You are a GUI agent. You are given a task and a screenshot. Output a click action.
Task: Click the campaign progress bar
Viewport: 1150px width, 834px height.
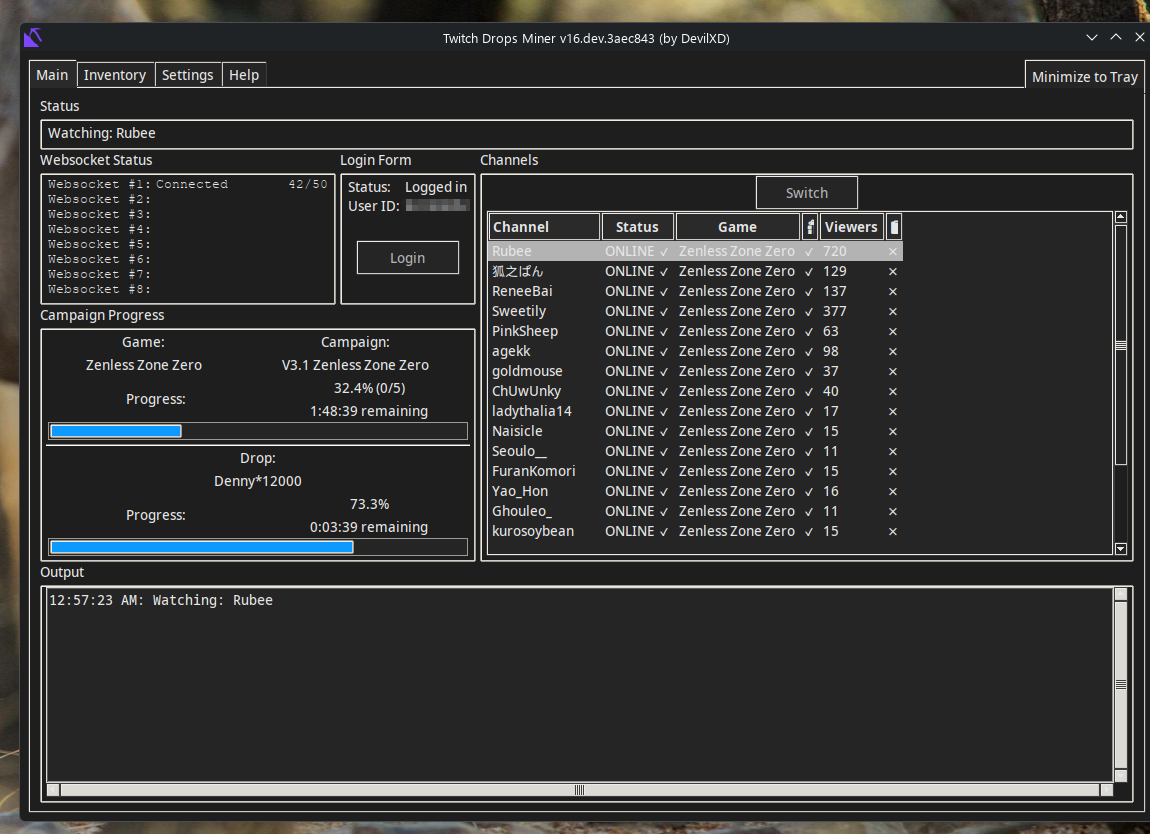[258, 431]
